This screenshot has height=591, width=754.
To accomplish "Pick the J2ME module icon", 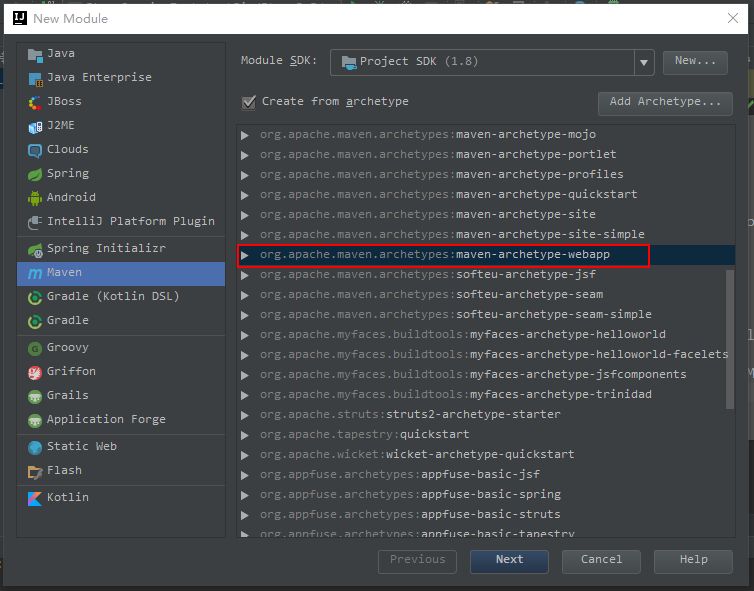I will (x=35, y=127).
